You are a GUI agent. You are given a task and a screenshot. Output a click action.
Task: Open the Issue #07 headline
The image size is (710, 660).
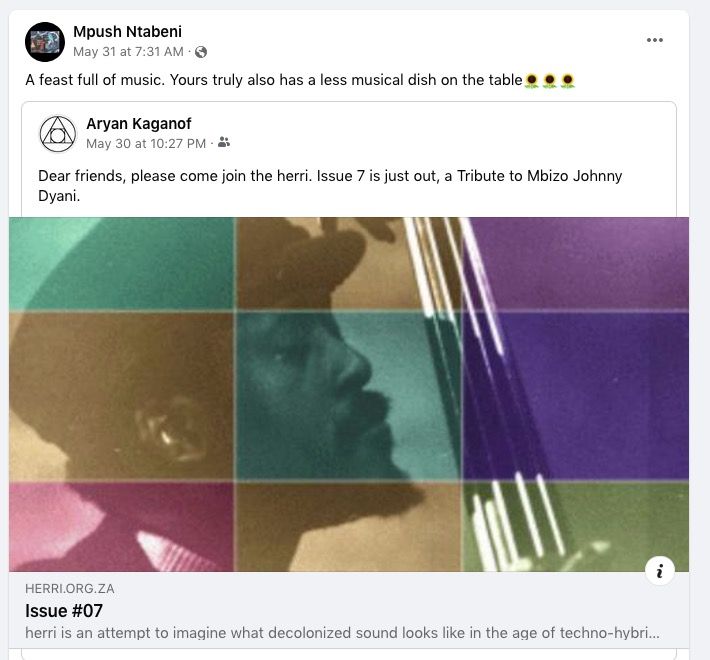tap(64, 610)
